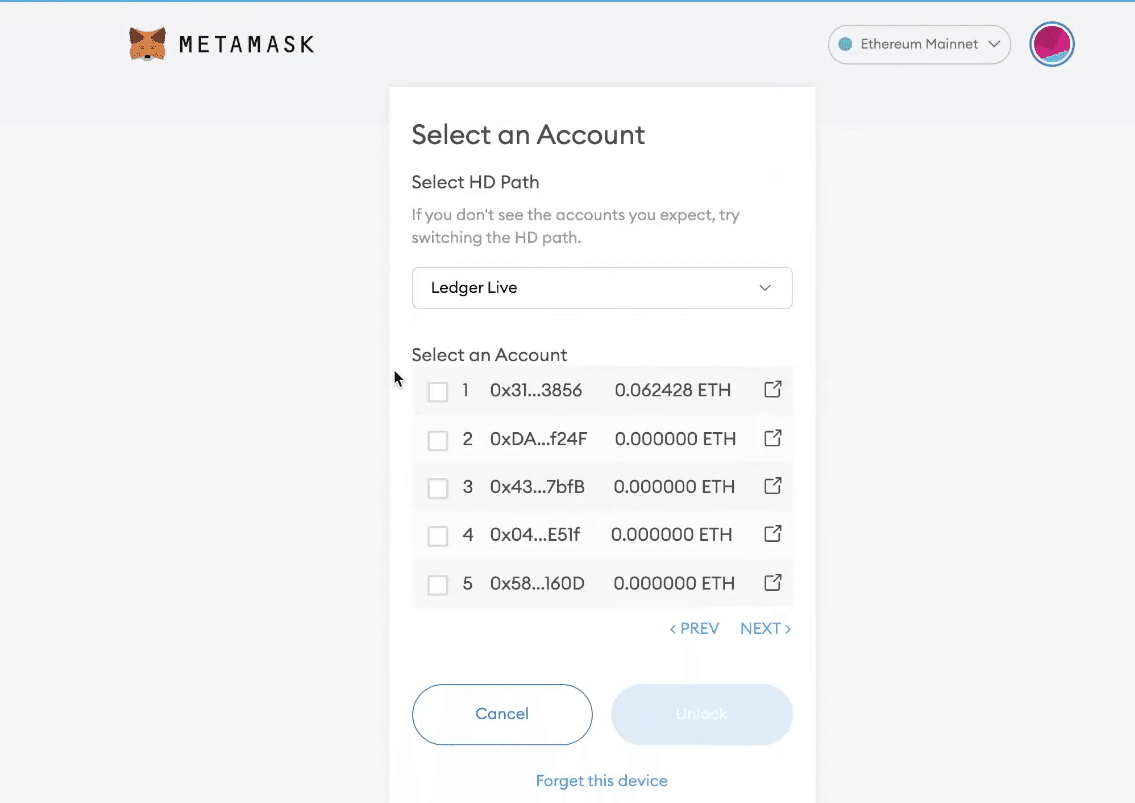Image resolution: width=1135 pixels, height=803 pixels.
Task: Select account 5 ending in 160D
Action: pyautogui.click(x=437, y=584)
